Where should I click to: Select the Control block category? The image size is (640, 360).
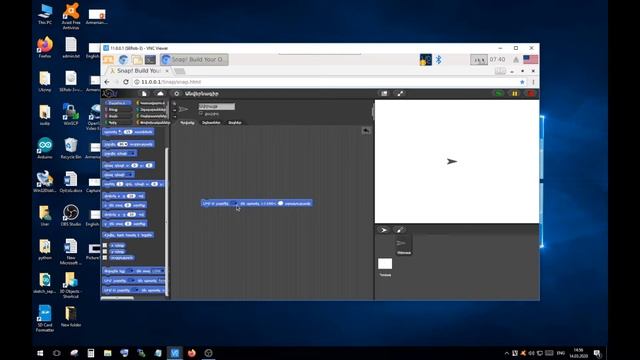click(152, 103)
